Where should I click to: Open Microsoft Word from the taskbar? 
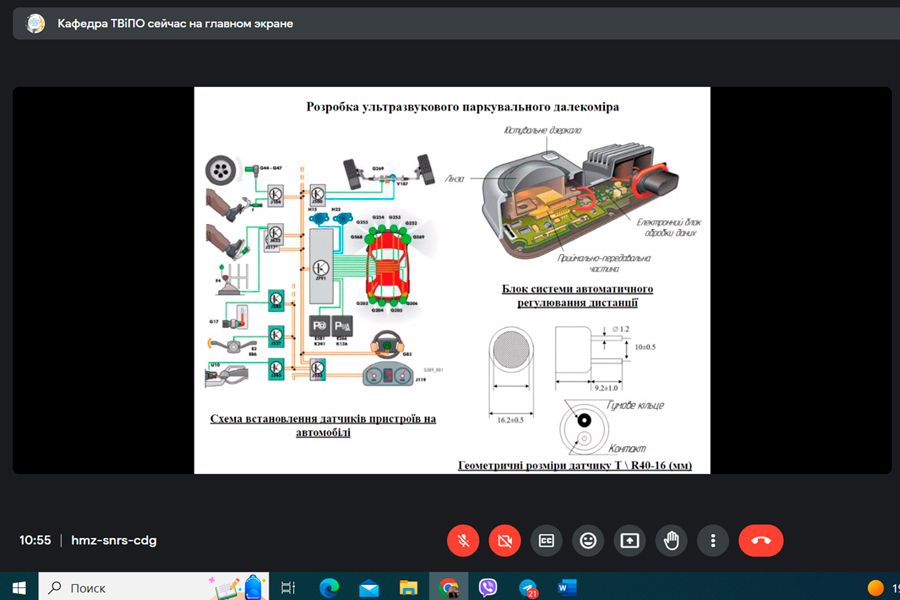567,587
